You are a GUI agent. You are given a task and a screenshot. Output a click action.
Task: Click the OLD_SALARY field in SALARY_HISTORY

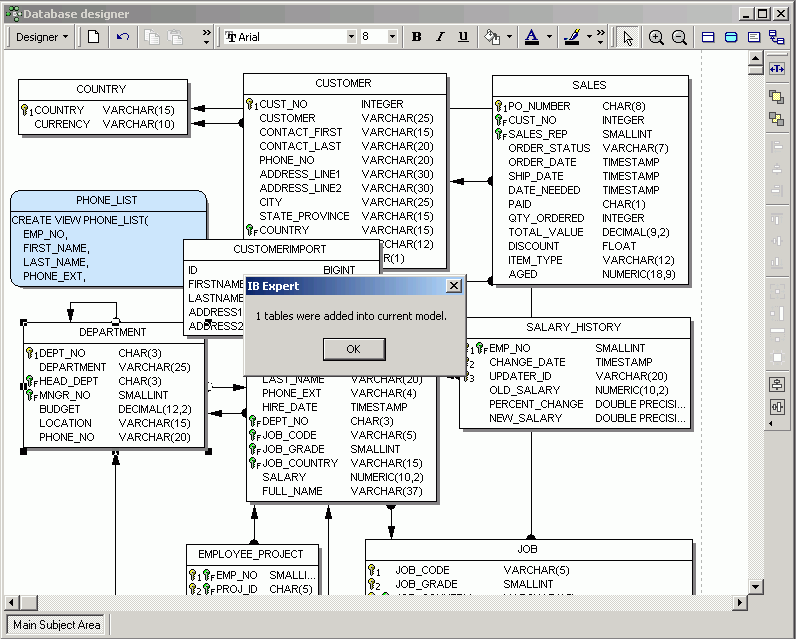pyautogui.click(x=525, y=390)
